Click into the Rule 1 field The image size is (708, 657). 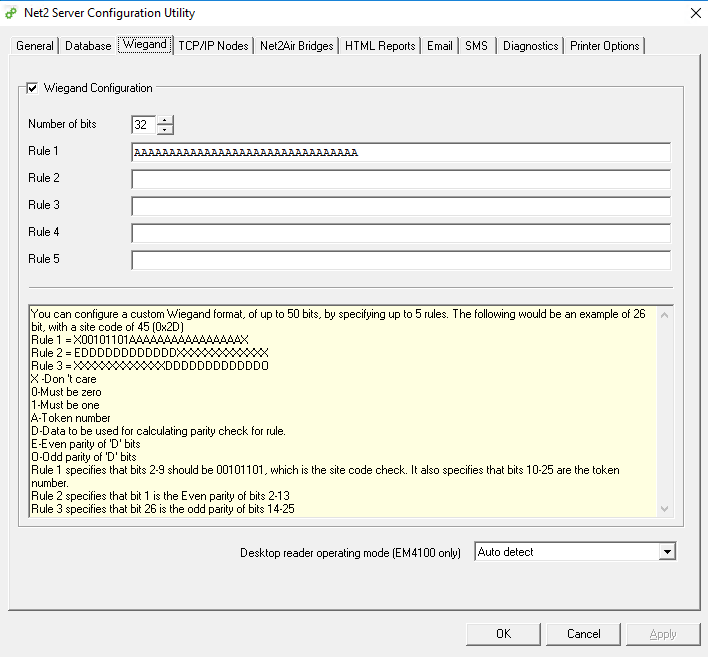tap(401, 152)
